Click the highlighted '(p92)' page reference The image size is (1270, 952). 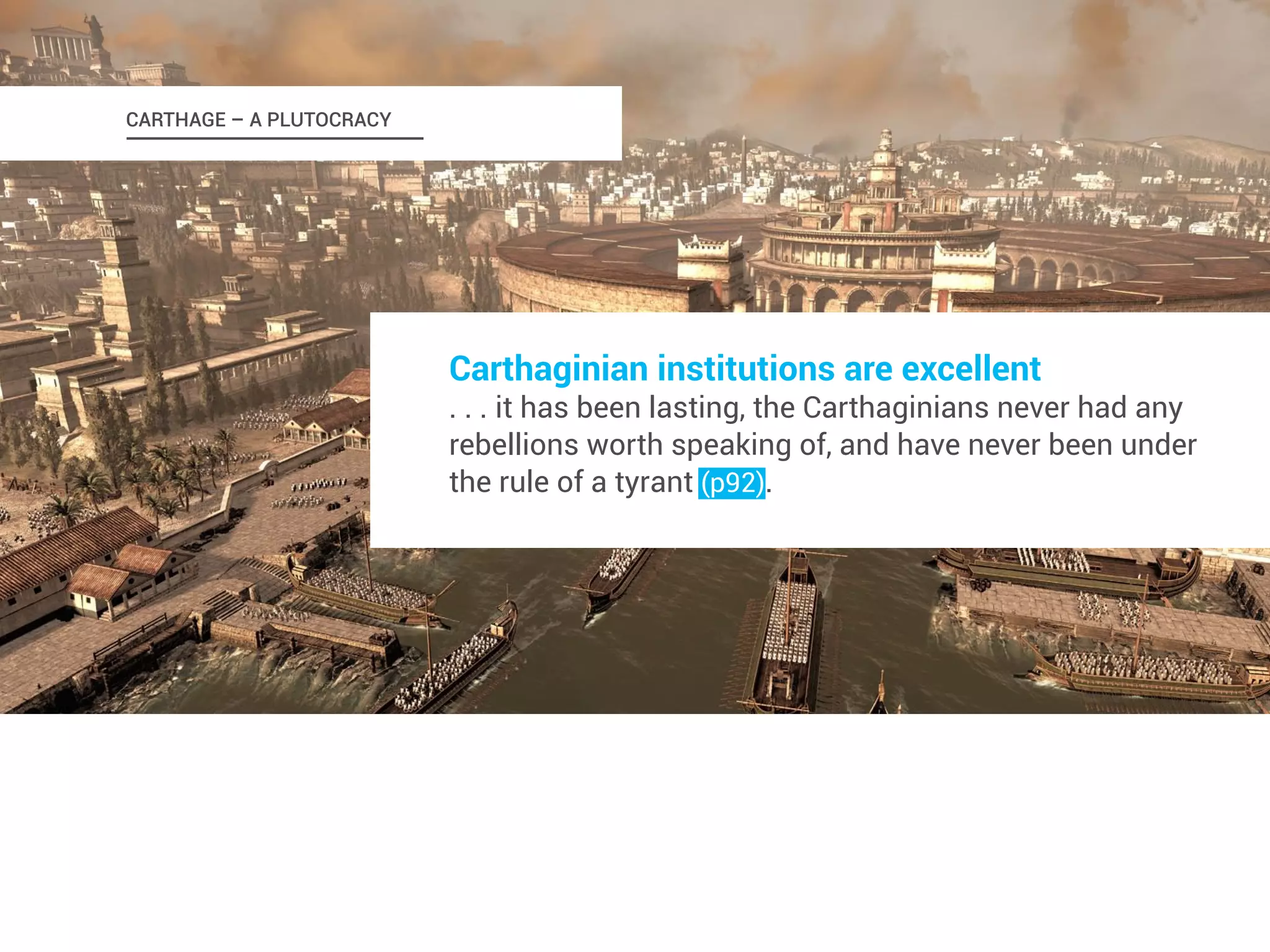(x=732, y=483)
